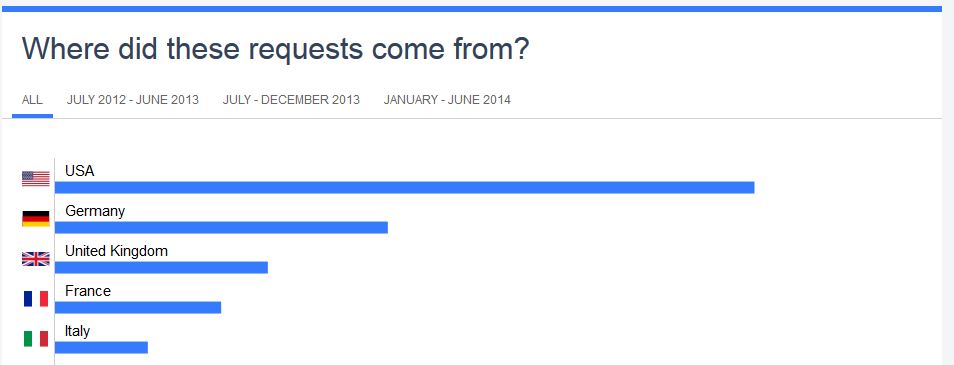Click the Italy flag icon

[36, 339]
